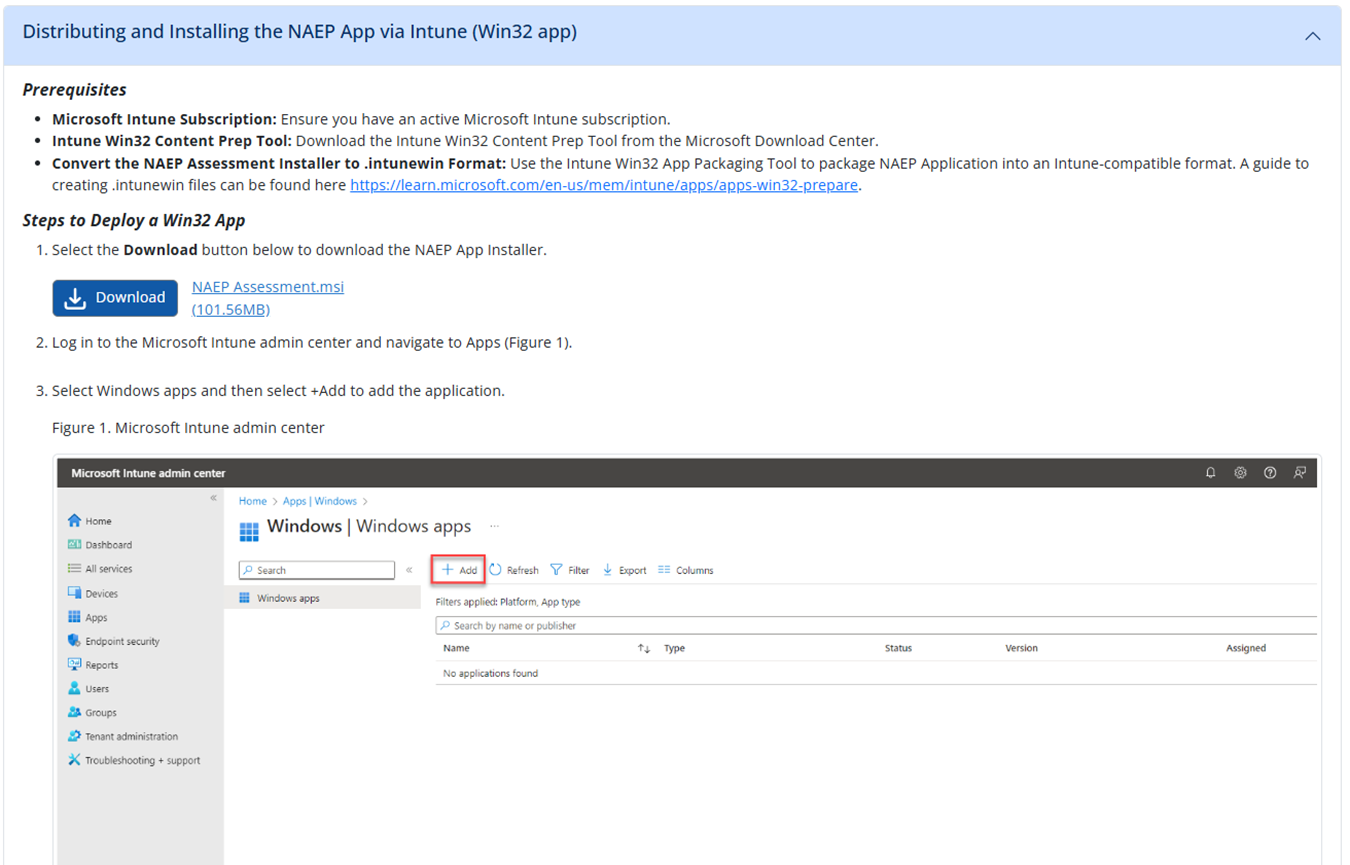Open Endpoint security in the sidebar
1350x865 pixels.
(122, 642)
